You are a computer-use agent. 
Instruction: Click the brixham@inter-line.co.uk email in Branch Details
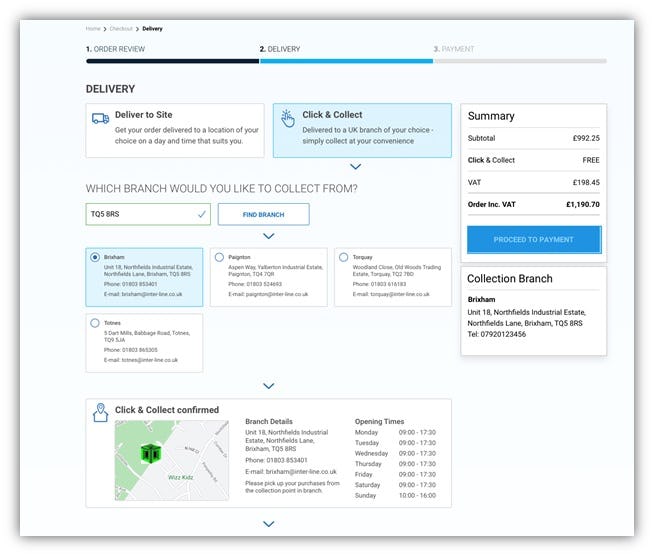tap(301, 472)
